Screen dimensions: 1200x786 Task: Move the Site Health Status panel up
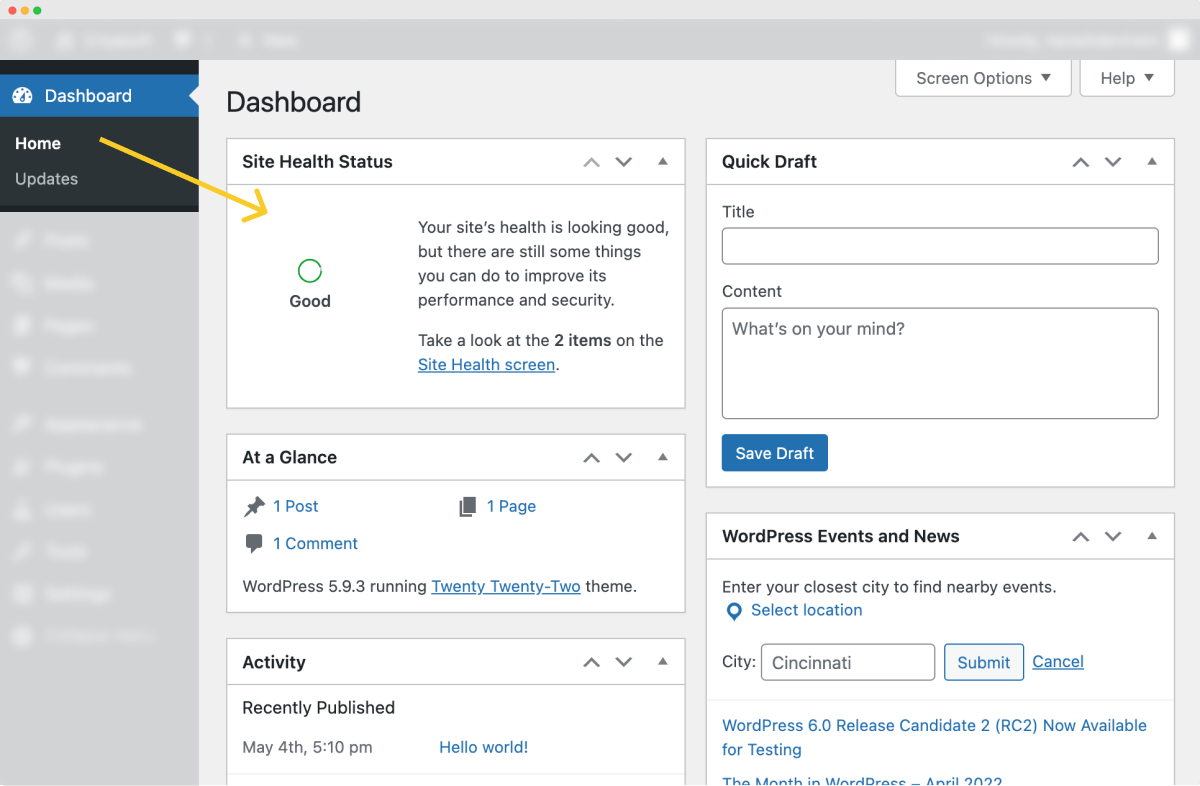(592, 162)
